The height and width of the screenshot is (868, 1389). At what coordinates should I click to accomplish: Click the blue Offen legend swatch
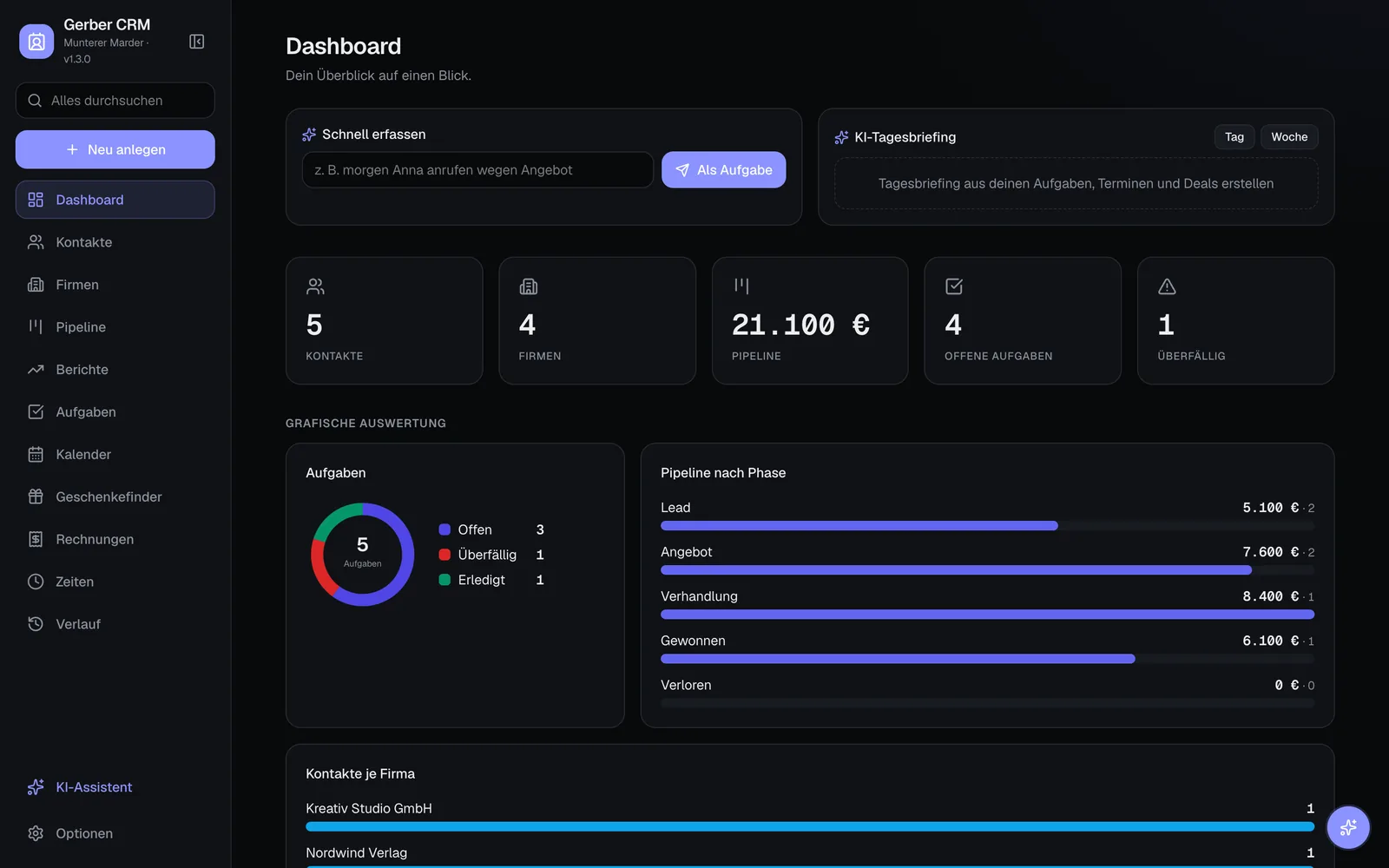[444, 529]
